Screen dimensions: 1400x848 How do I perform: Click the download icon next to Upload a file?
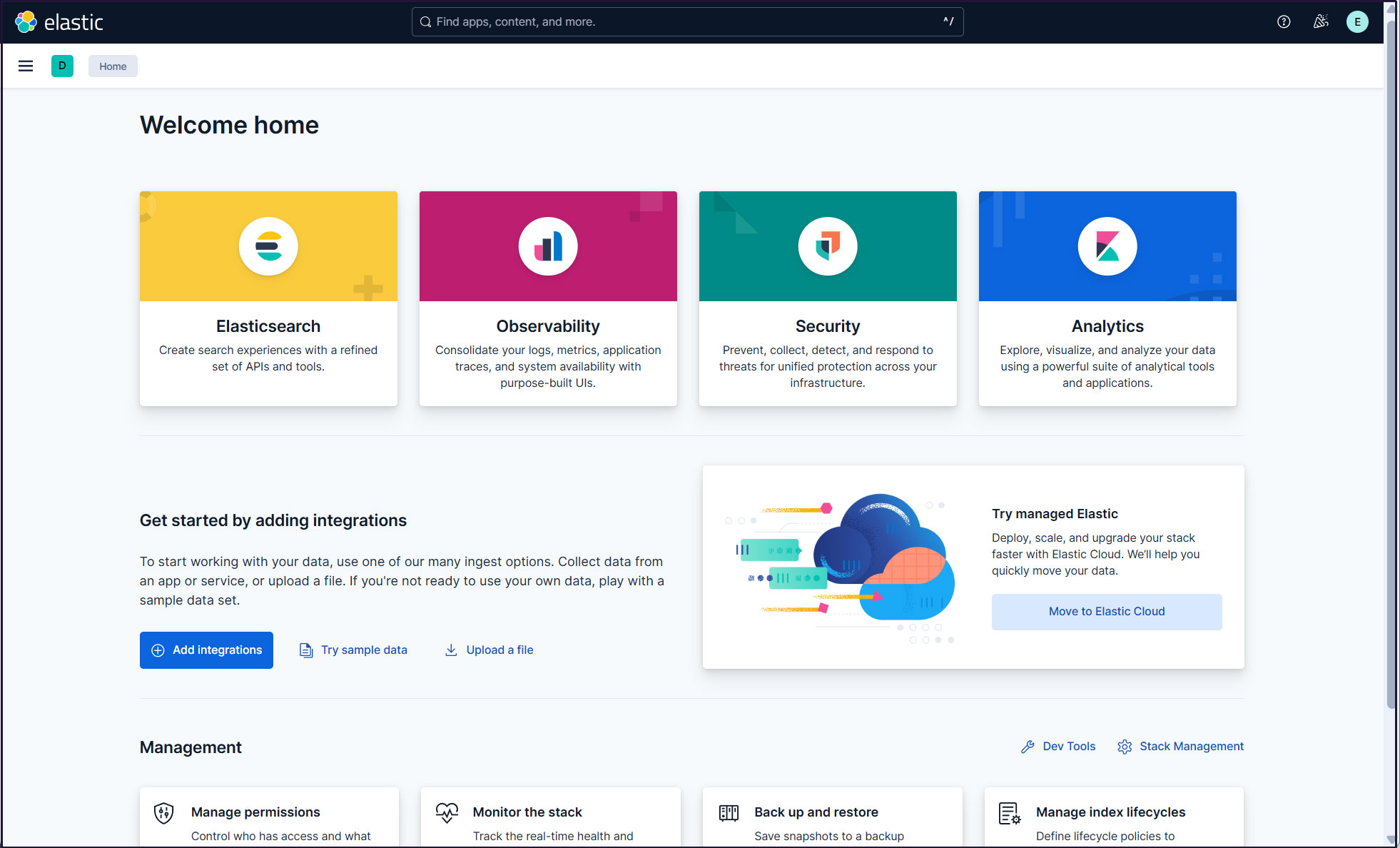[451, 650]
